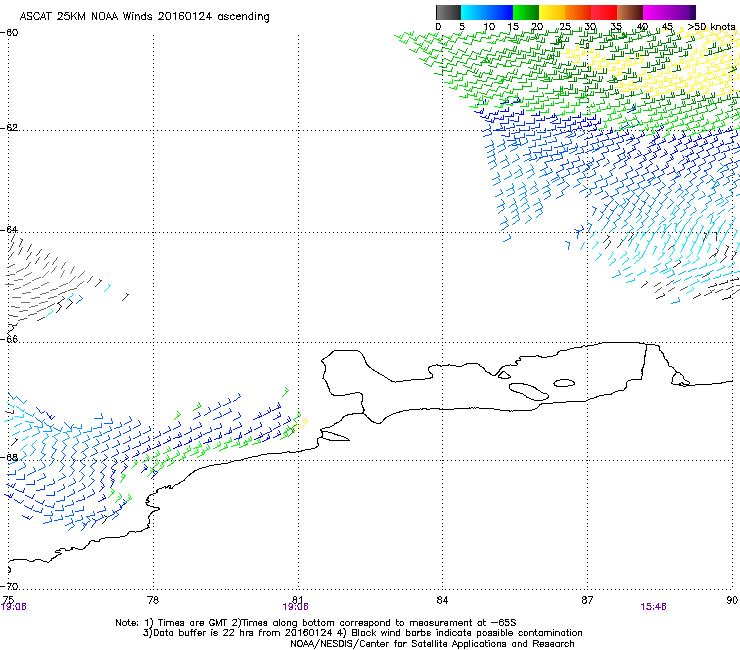Click the purple '19:06' time below longitude 81
740x650 pixels.
[295, 607]
